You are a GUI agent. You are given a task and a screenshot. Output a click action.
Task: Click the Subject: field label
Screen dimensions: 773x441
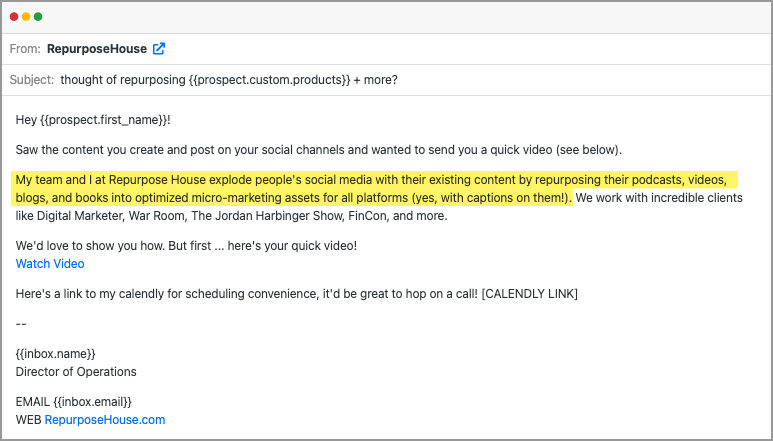pyautogui.click(x=31, y=79)
